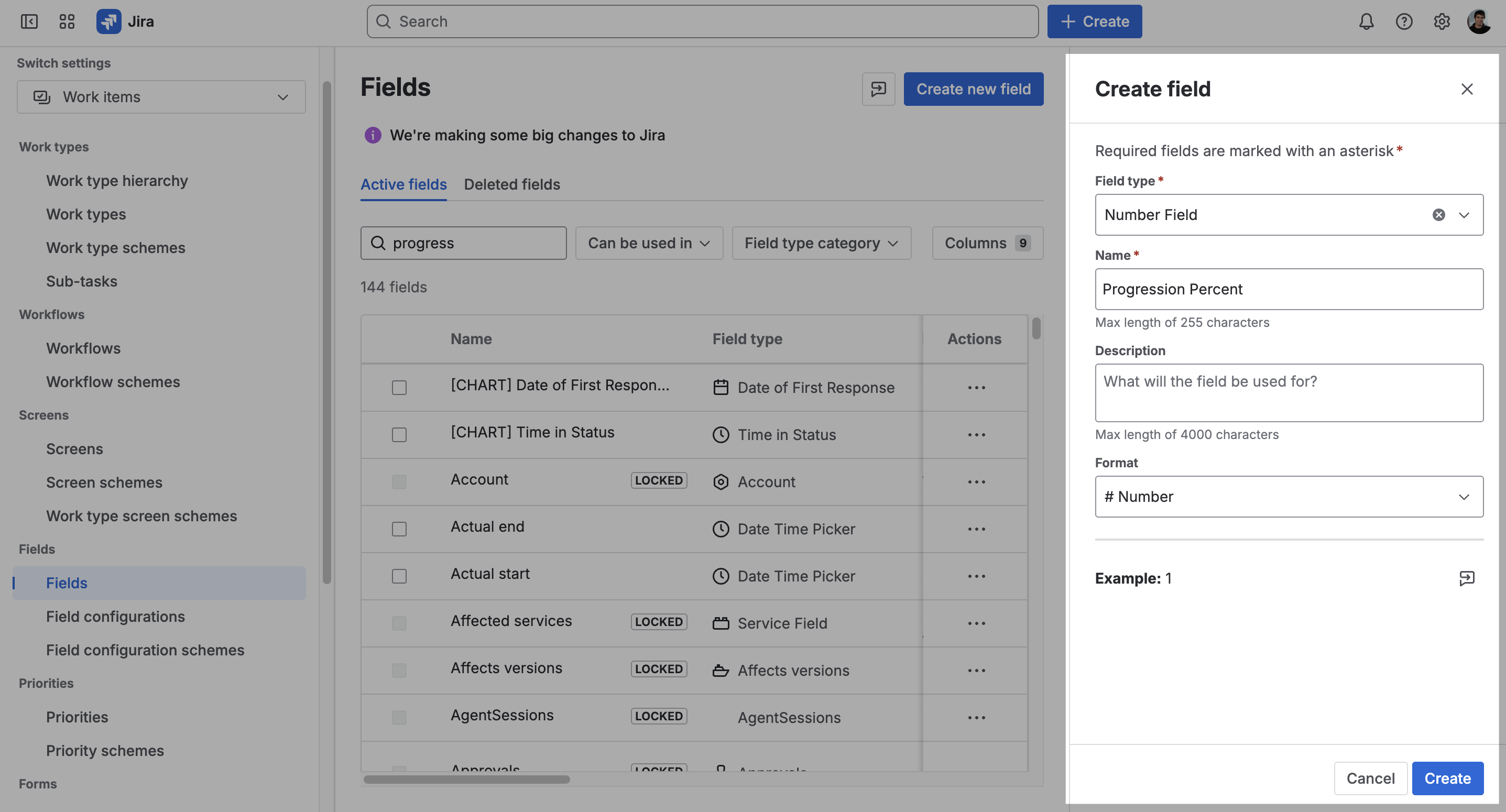Image resolution: width=1506 pixels, height=812 pixels.
Task: Click the Service Field type icon
Action: pos(721,623)
